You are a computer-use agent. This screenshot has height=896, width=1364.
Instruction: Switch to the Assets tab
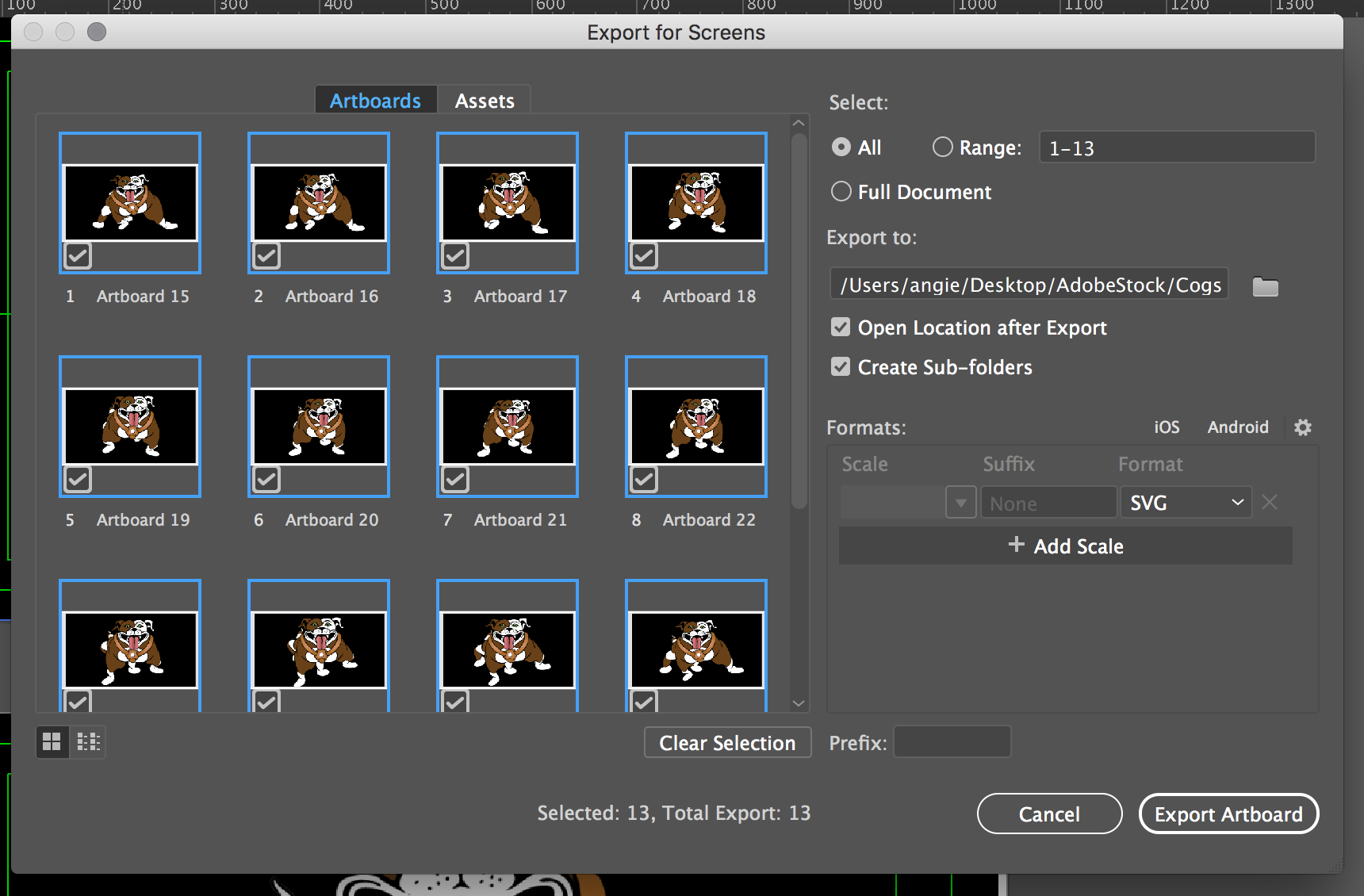tap(485, 101)
